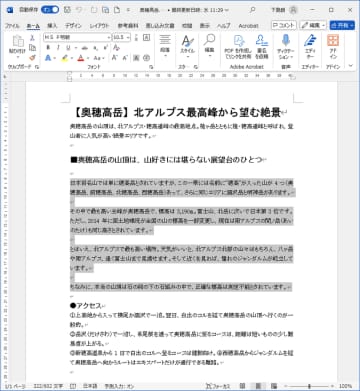The height and width of the screenshot is (391, 360).
Task: Toggle Italic formatting
Action: [x=58, y=48]
